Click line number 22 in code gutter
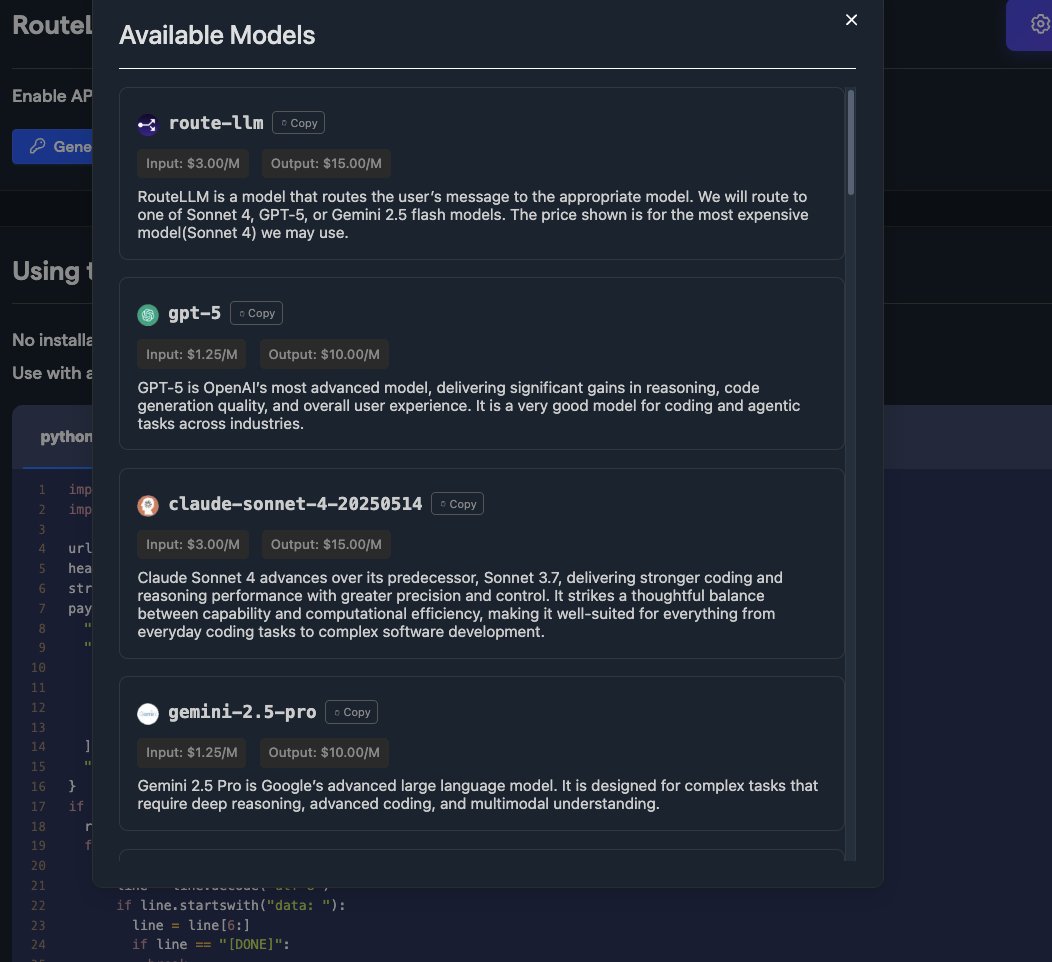The image size is (1052, 962). (x=38, y=906)
